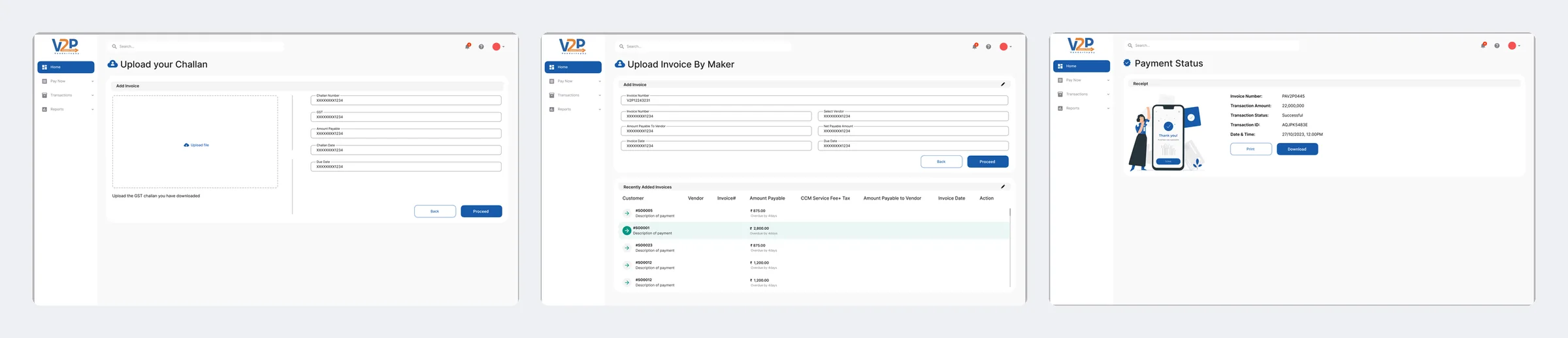The width and height of the screenshot is (1568, 338).
Task: Expand Pay Now chevron in Upload your Challan sidebar
Action: [93, 82]
